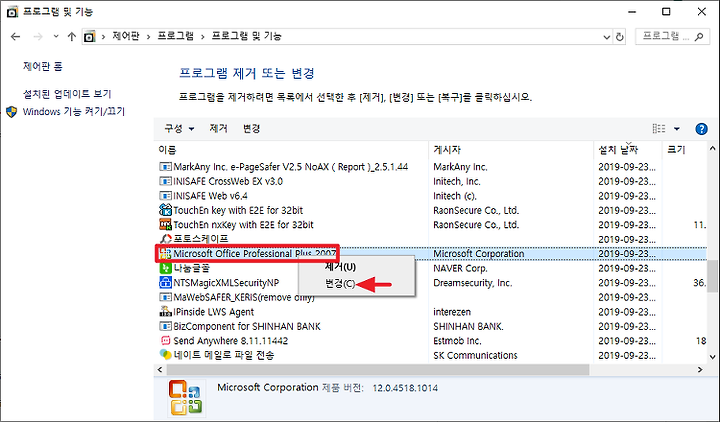Click interezen publisher cell
This screenshot has width=720, height=422.
[x=452, y=312]
